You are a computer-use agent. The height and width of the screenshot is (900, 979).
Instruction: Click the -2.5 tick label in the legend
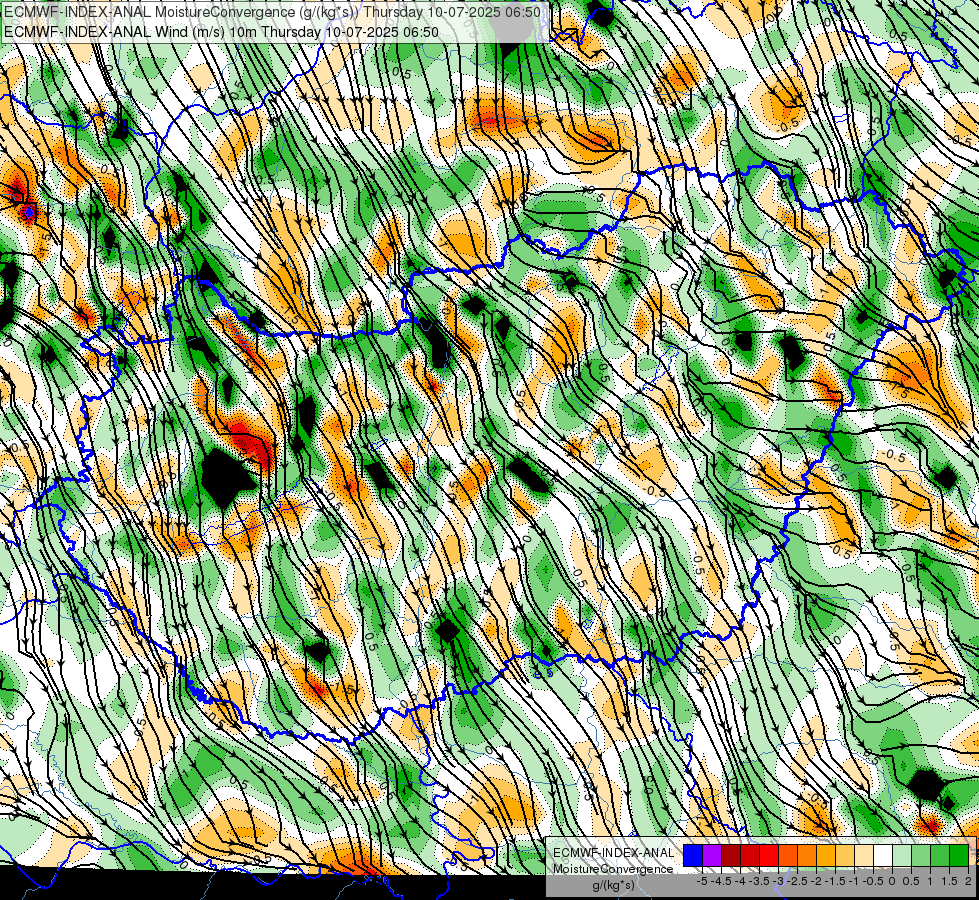799,881
